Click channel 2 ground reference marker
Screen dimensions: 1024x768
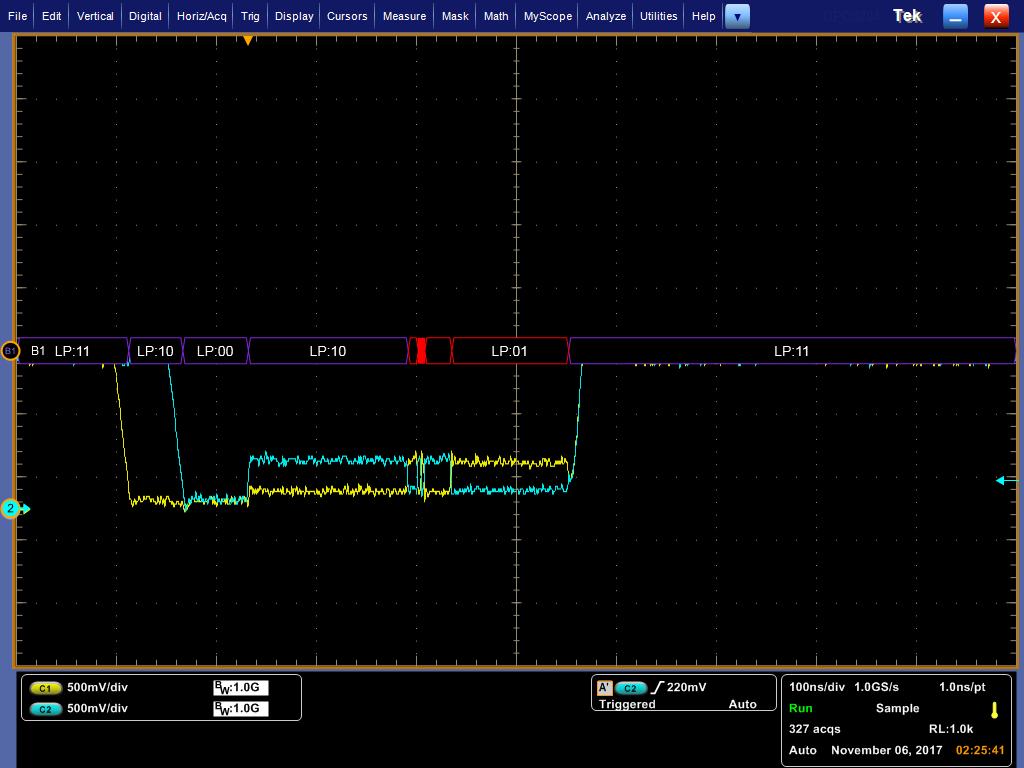tap(11, 509)
